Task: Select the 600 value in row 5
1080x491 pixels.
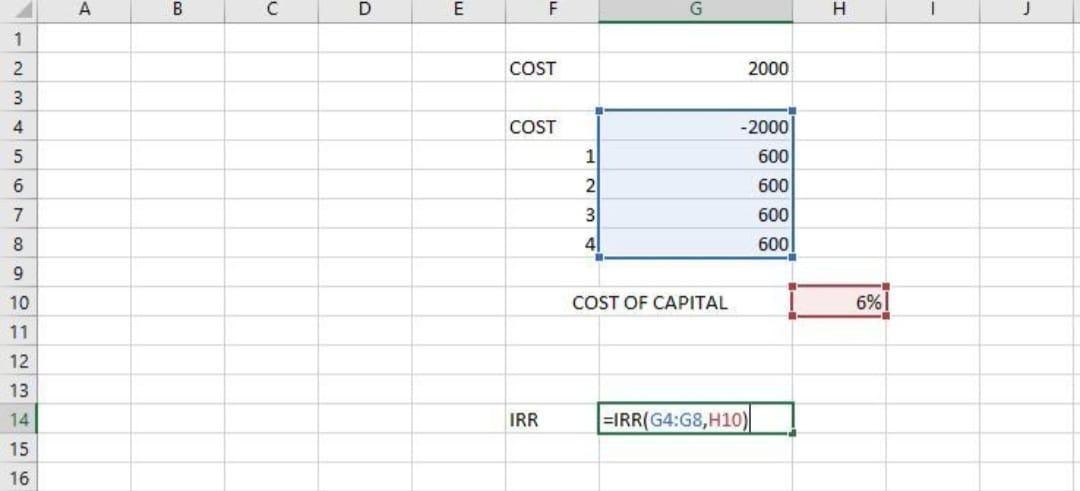Action: tap(696, 156)
